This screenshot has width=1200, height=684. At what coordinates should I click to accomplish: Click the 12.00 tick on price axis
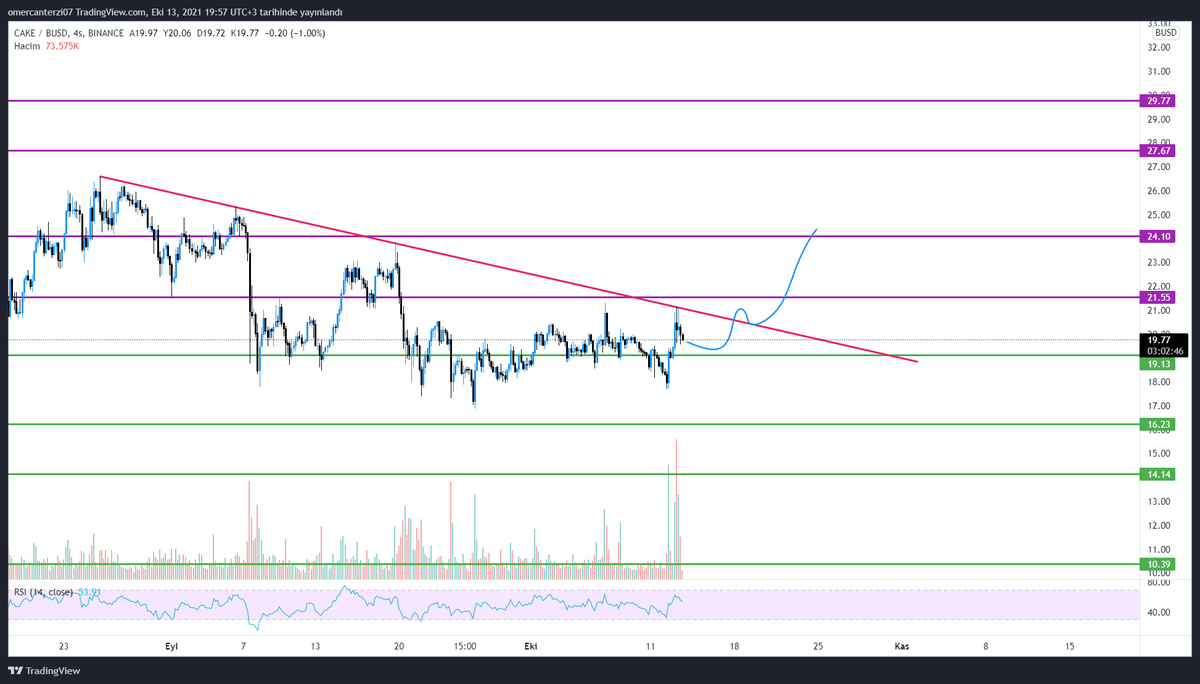pos(1159,526)
